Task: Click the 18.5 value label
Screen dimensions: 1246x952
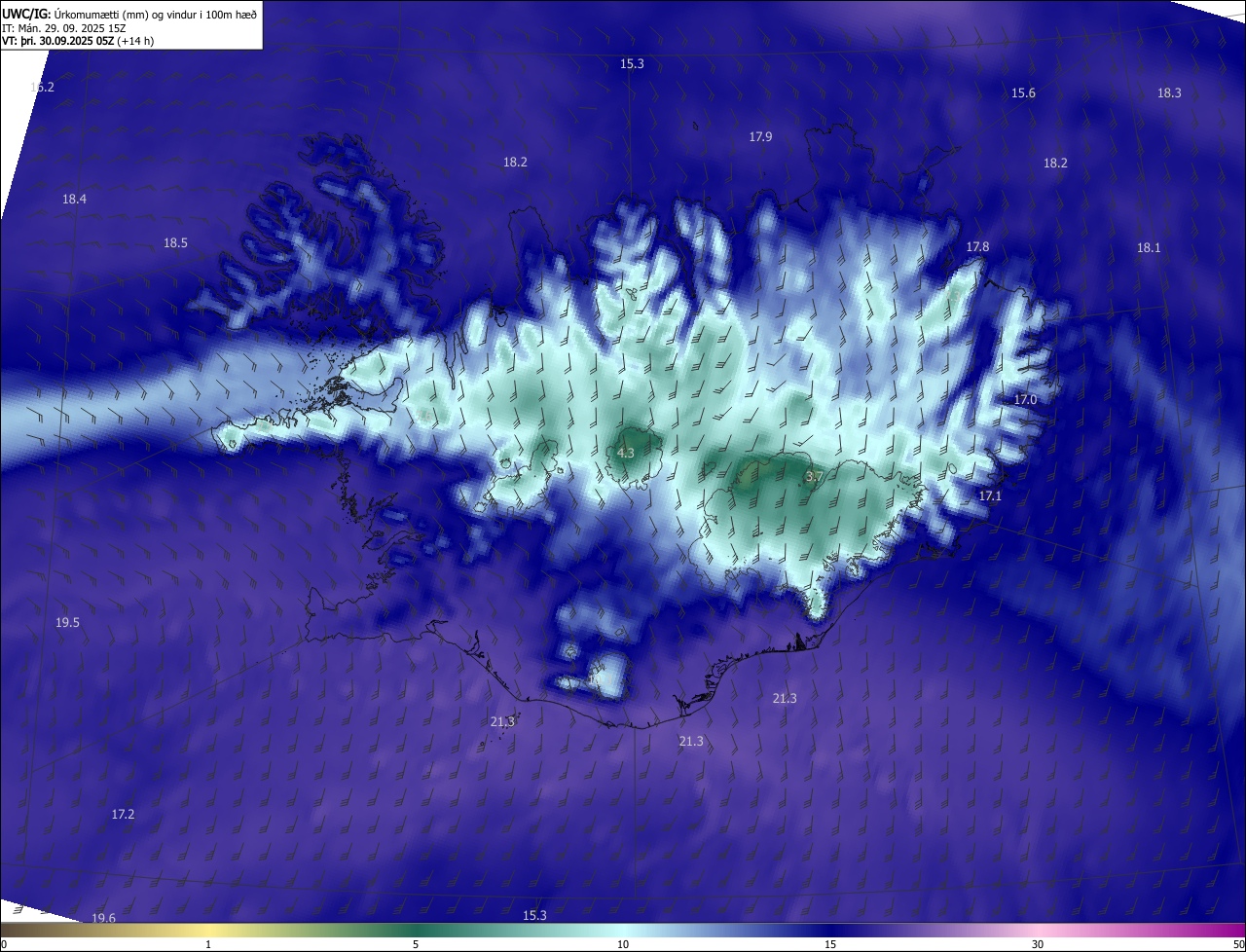Action: [x=175, y=243]
